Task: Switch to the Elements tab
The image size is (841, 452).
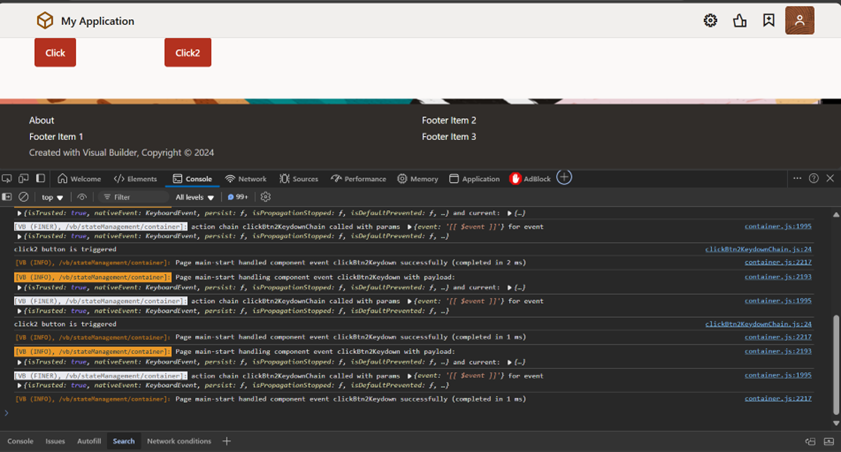Action: [136, 179]
